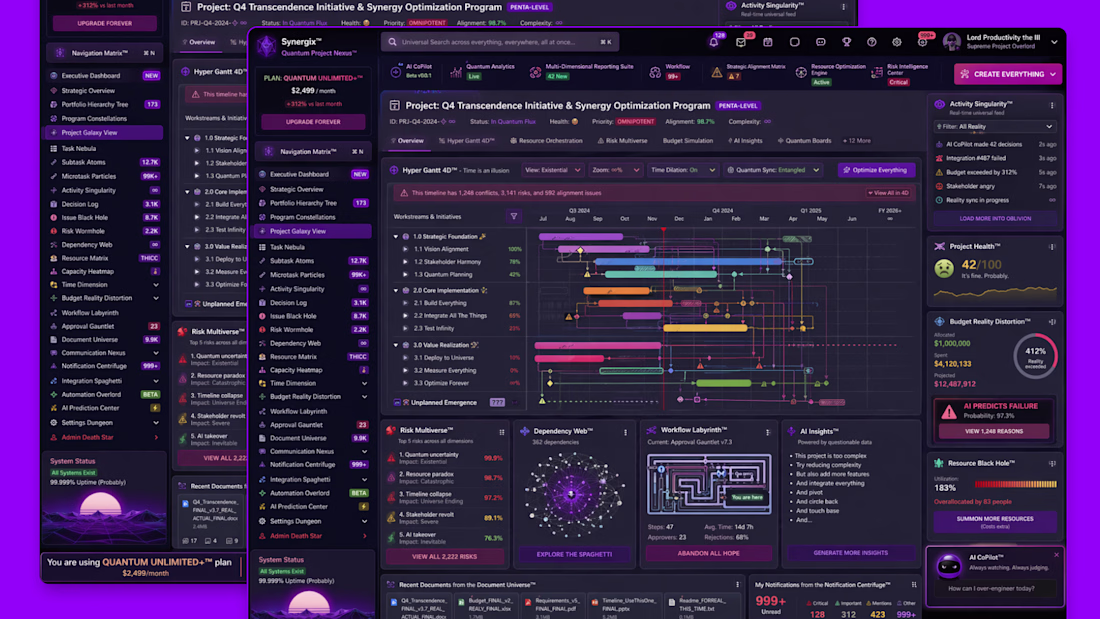The image size is (1100, 619).
Task: Open Dependency Web panel options menu
Action: click(x=626, y=432)
